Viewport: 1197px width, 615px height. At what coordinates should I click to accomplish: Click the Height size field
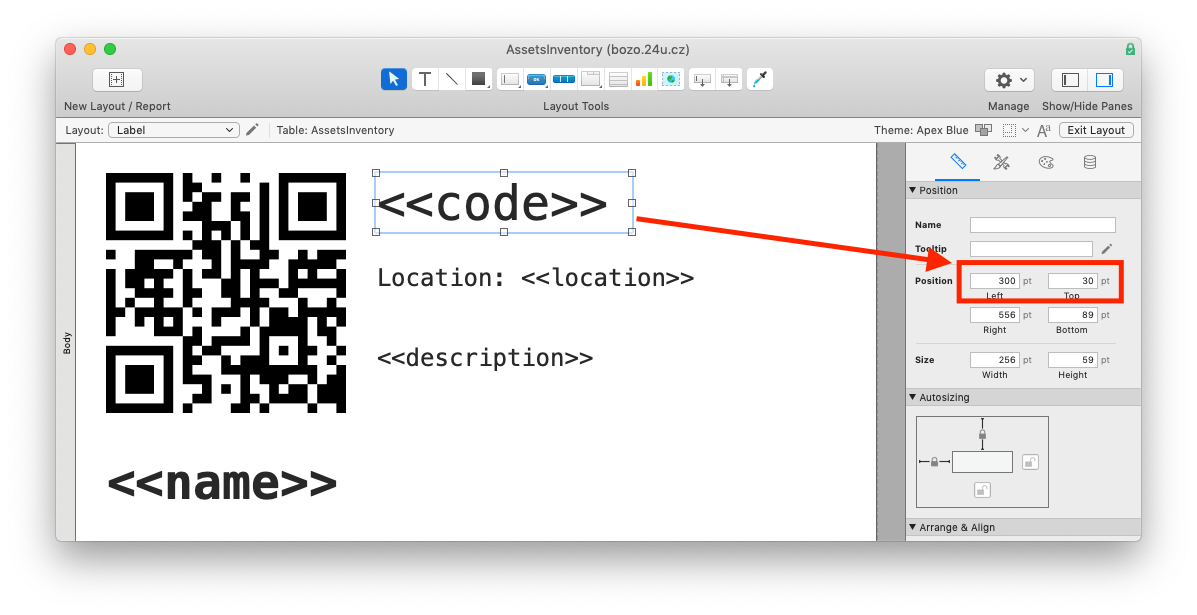(1073, 359)
